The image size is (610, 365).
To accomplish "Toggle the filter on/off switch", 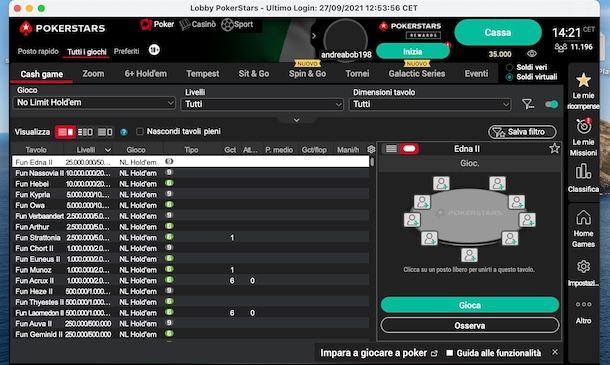I will point(551,104).
